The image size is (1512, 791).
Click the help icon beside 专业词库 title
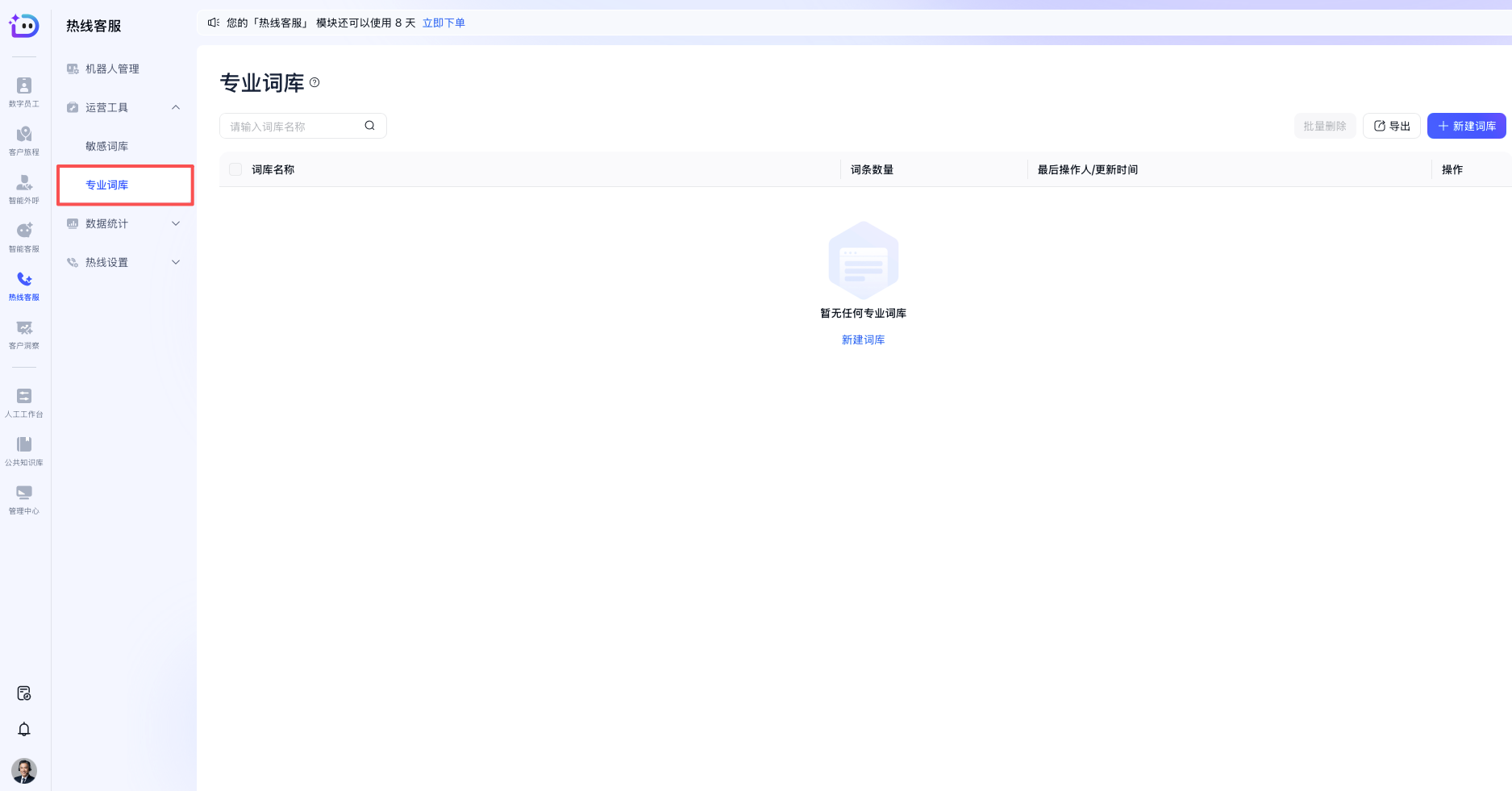point(314,82)
